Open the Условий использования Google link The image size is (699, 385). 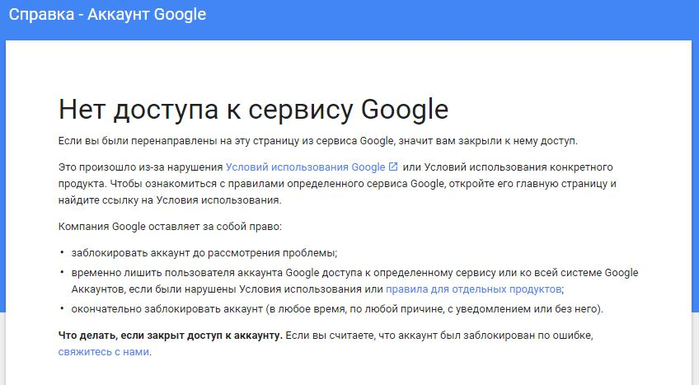click(305, 167)
